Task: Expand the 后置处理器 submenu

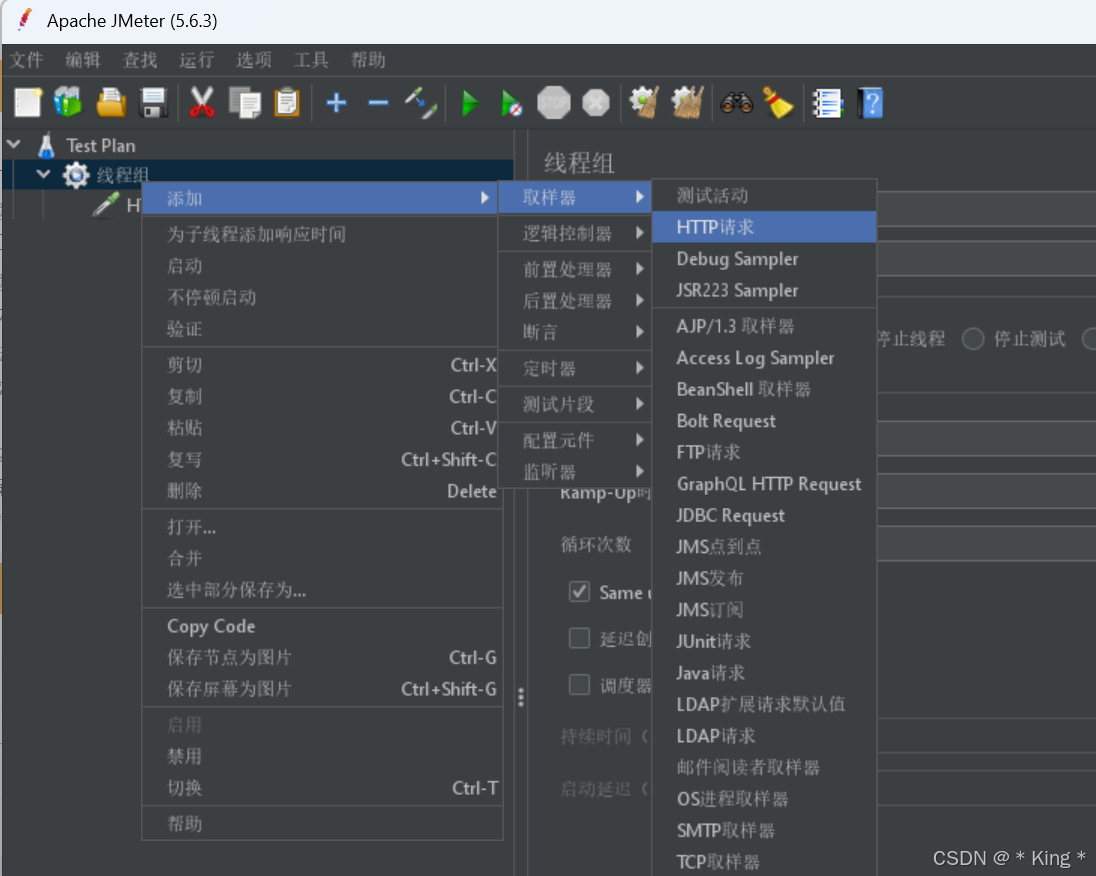Action: point(575,301)
